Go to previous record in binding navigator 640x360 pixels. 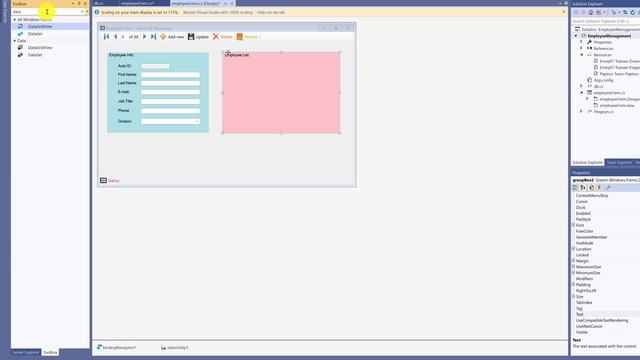coord(116,37)
